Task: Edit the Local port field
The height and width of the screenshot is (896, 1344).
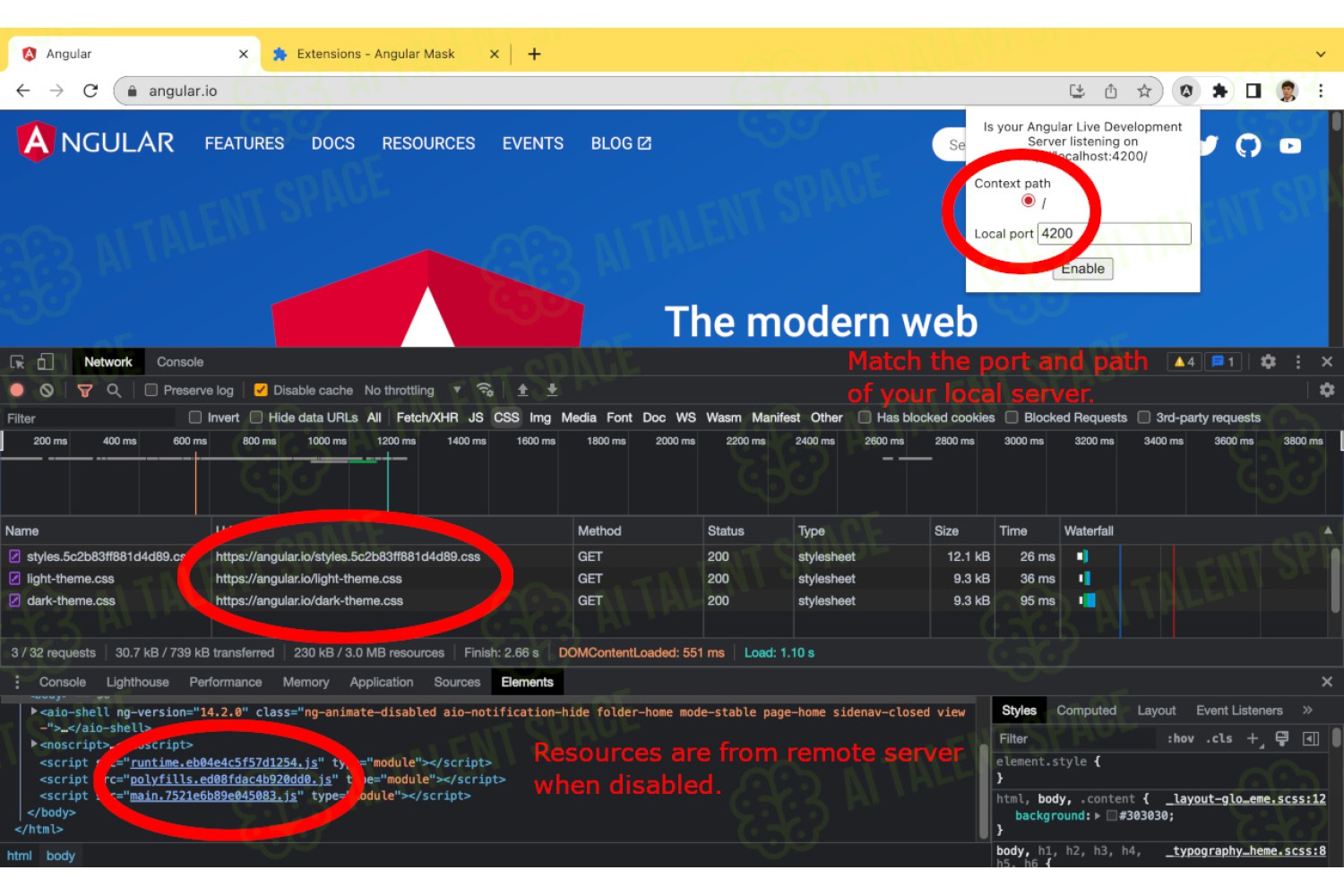Action: coord(1114,234)
